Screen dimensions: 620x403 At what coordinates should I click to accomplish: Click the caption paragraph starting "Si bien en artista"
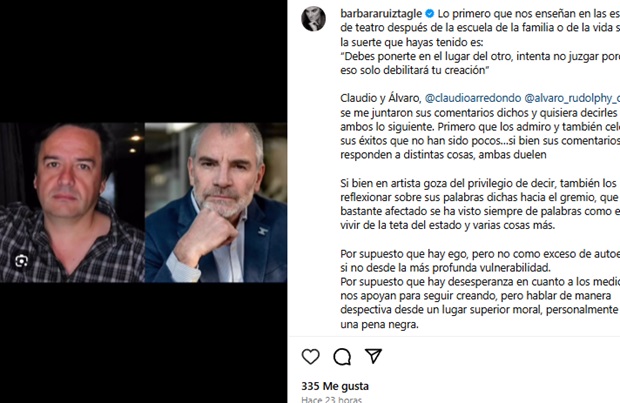(480, 204)
